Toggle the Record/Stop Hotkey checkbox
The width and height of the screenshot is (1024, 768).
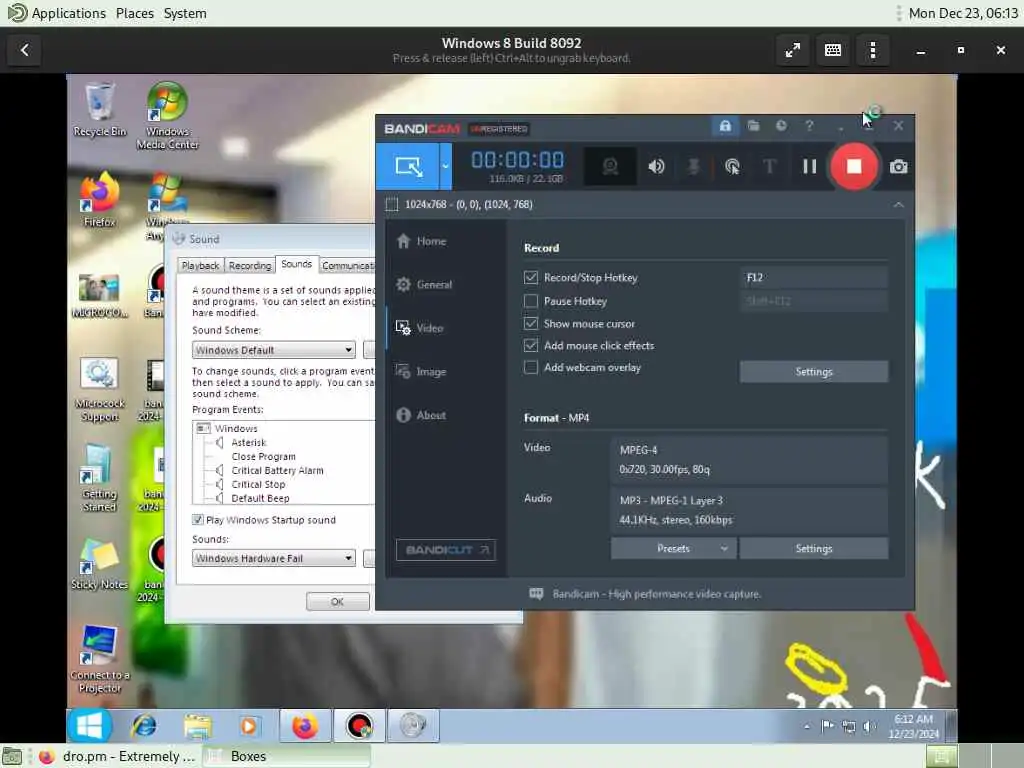531,278
